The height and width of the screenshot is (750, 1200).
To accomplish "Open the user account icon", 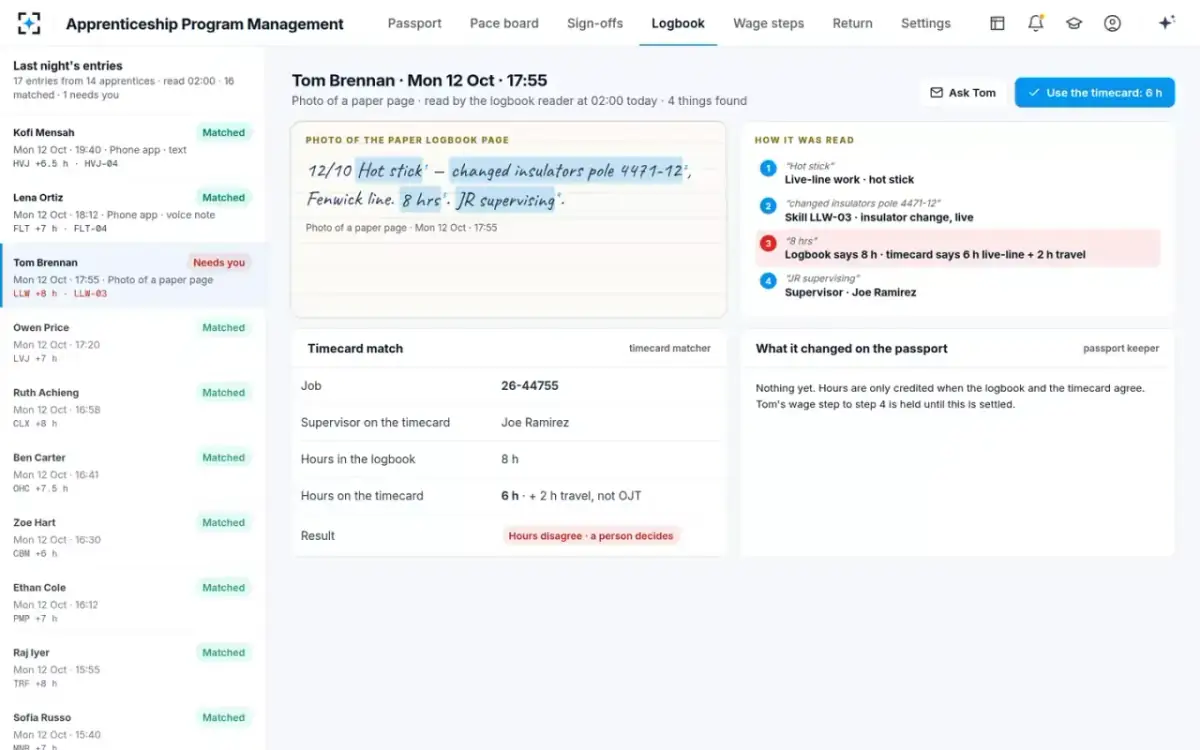I will pyautogui.click(x=1112, y=23).
